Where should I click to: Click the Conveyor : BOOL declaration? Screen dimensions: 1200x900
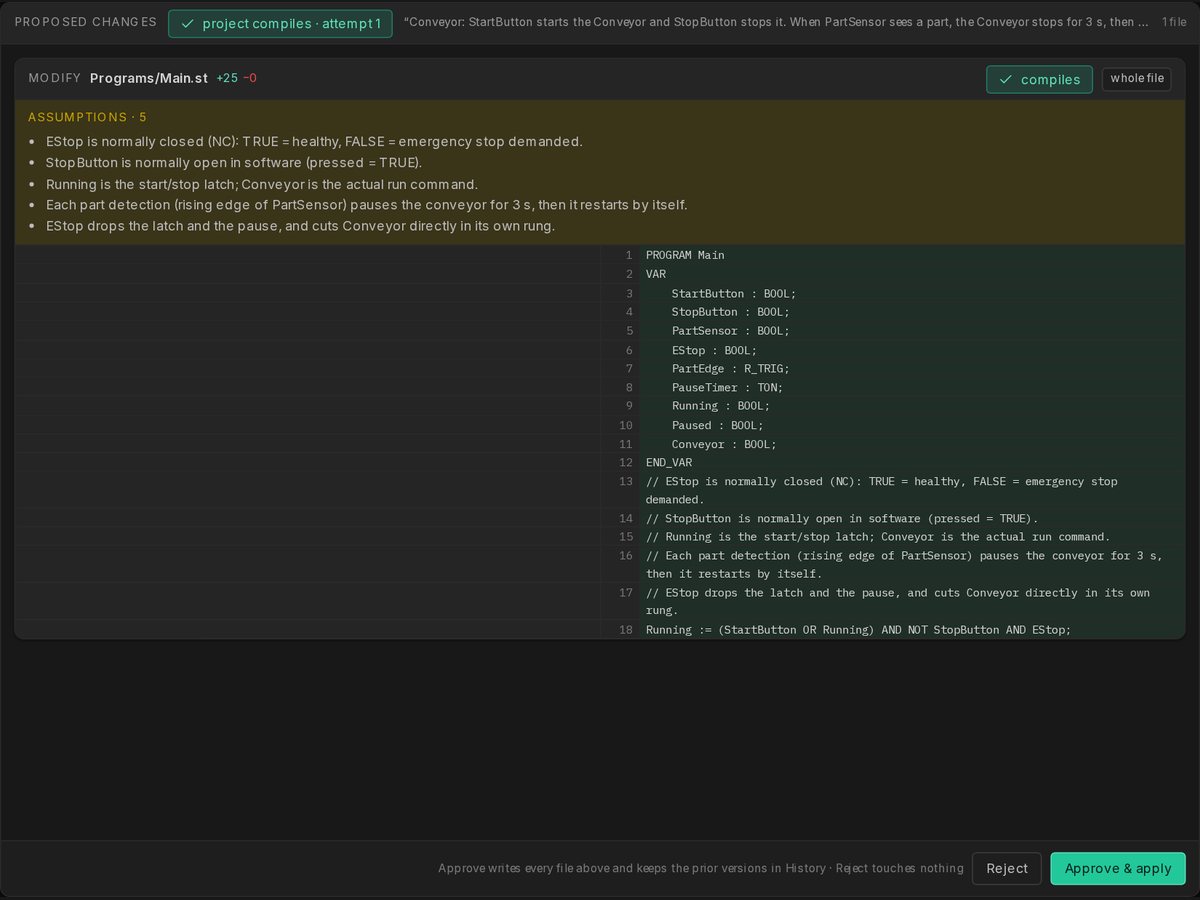724,444
